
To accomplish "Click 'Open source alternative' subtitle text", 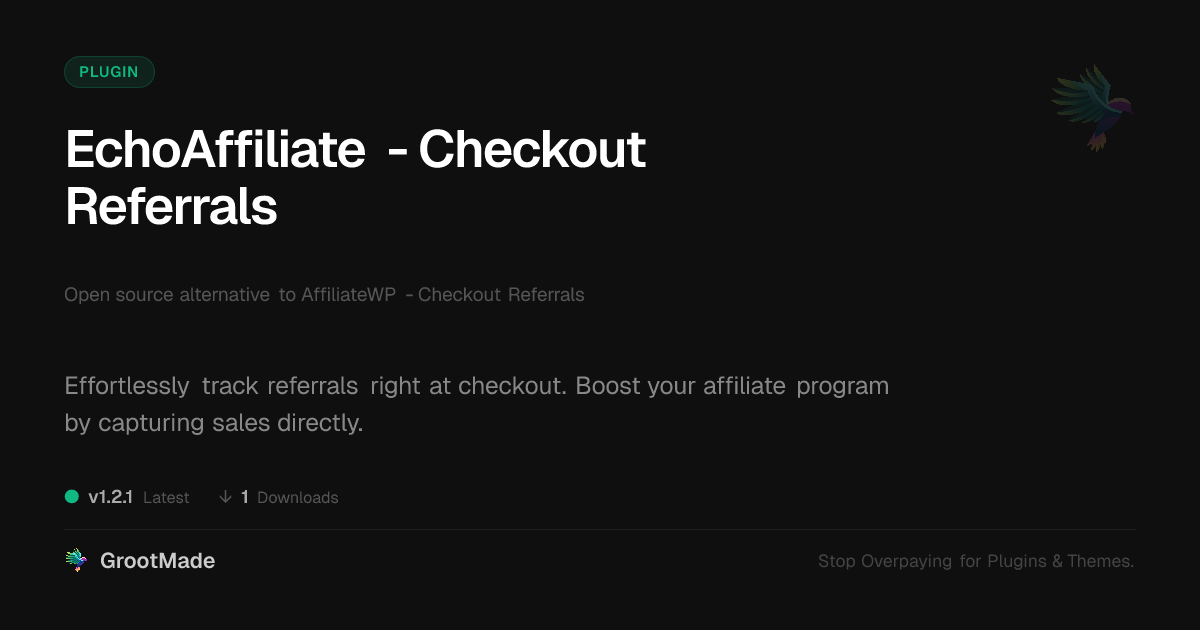I will tap(166, 295).
